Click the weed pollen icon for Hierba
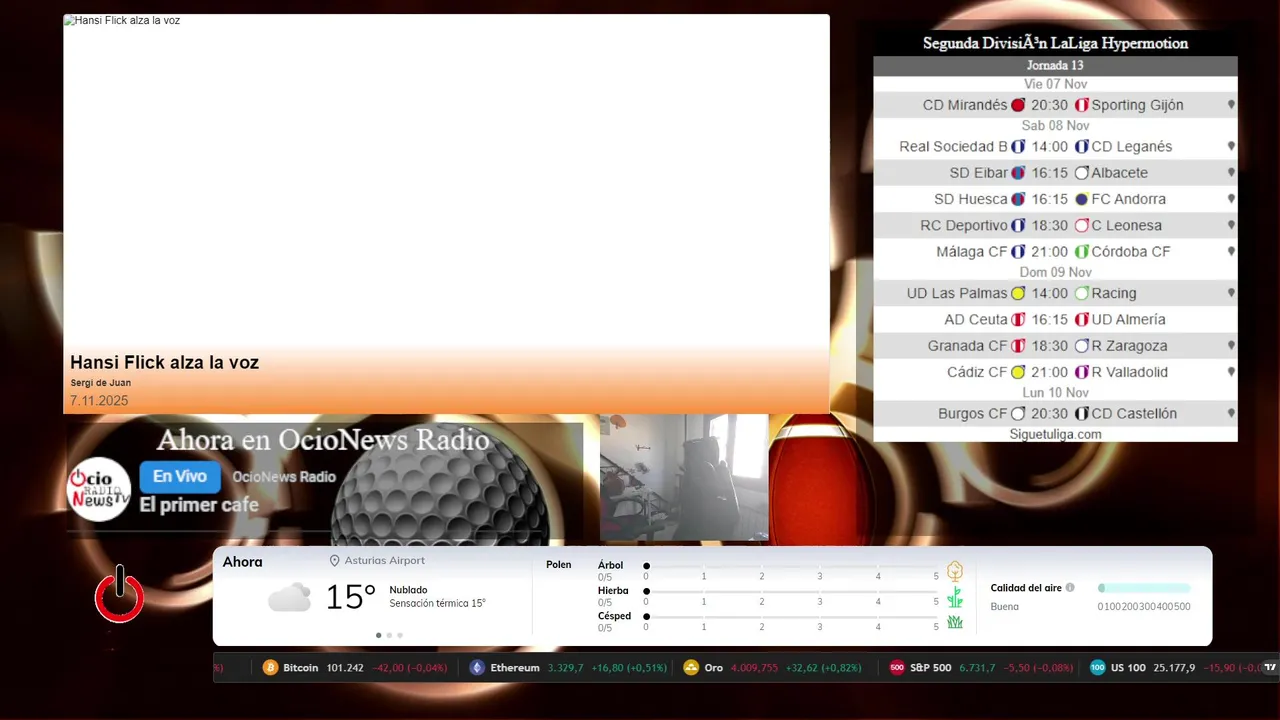 coord(955,597)
